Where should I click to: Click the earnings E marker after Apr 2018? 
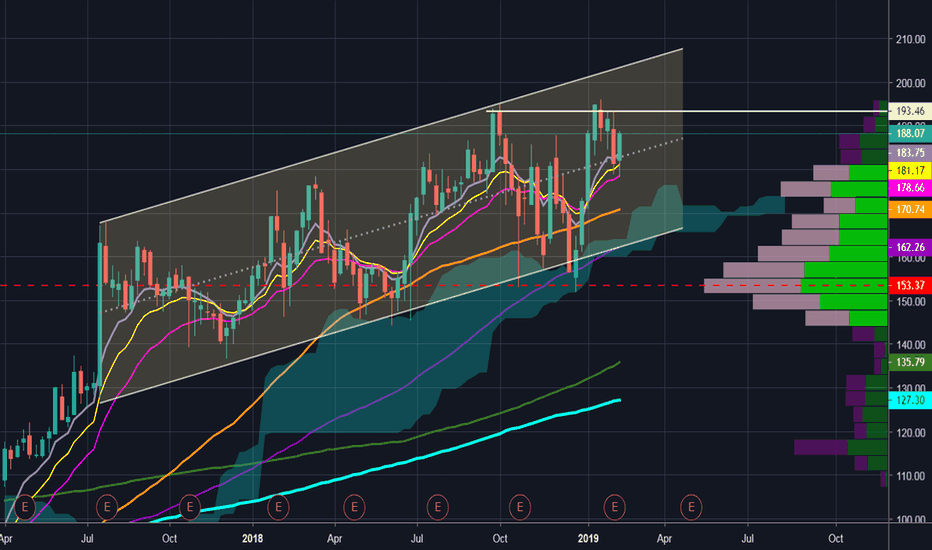click(x=354, y=507)
